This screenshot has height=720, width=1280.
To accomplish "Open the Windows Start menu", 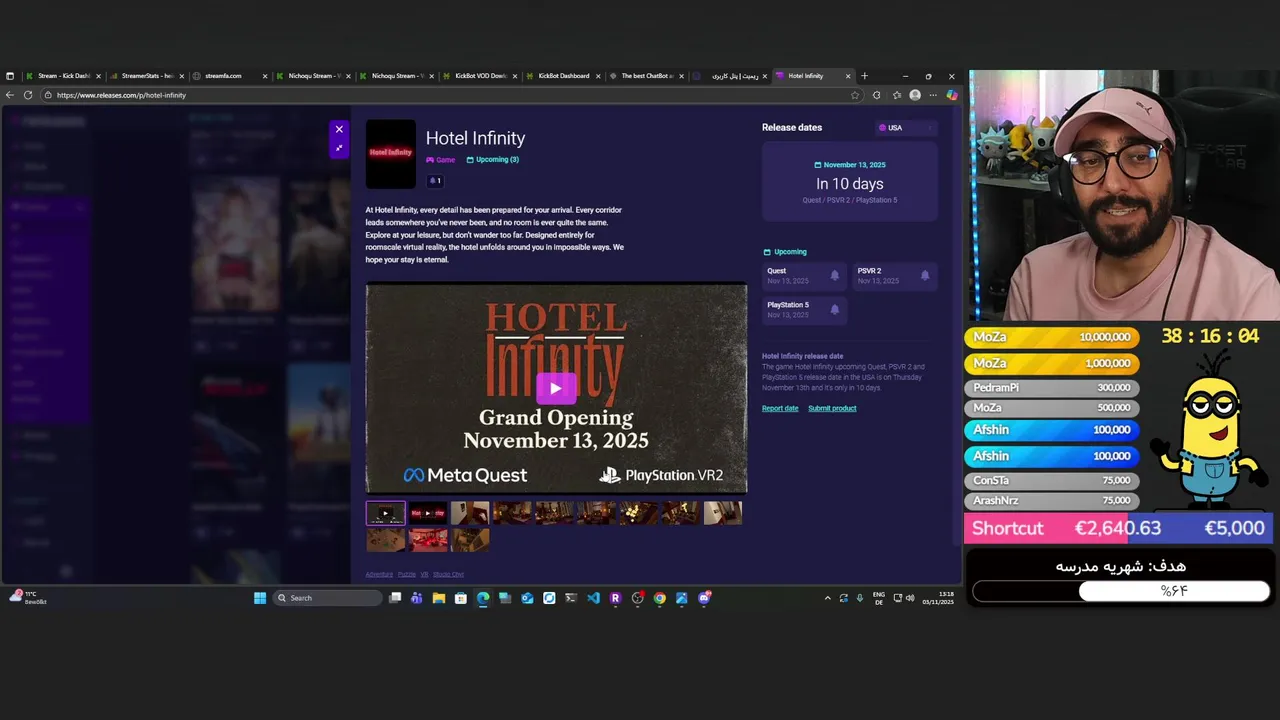I will [260, 598].
